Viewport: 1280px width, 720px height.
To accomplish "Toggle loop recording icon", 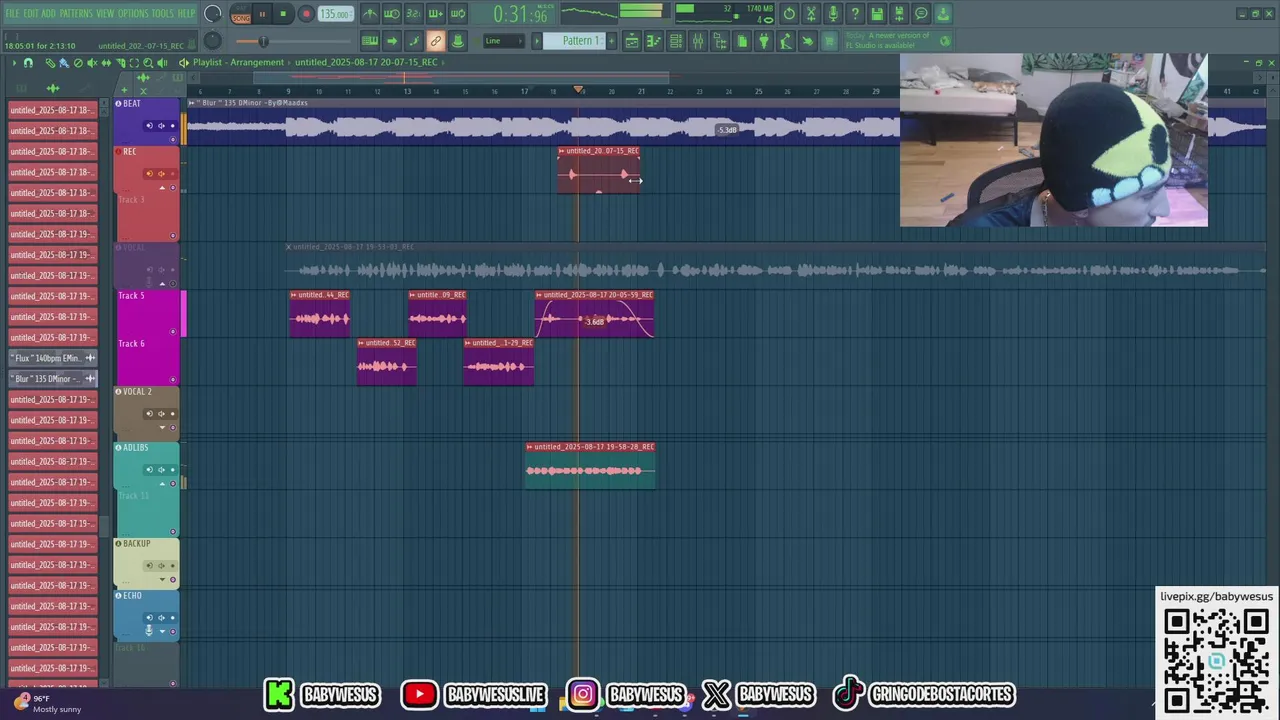I will click(x=458, y=14).
